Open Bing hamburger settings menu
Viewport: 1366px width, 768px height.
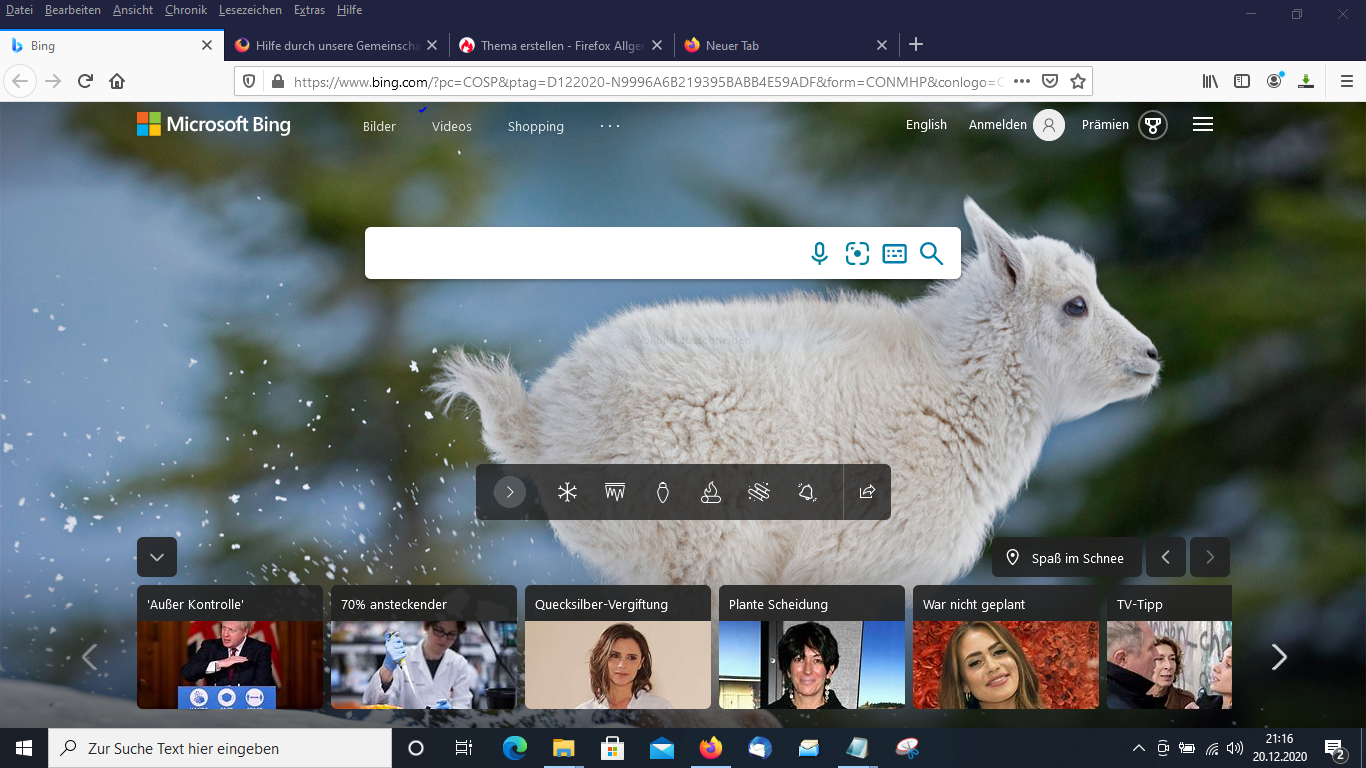1203,125
